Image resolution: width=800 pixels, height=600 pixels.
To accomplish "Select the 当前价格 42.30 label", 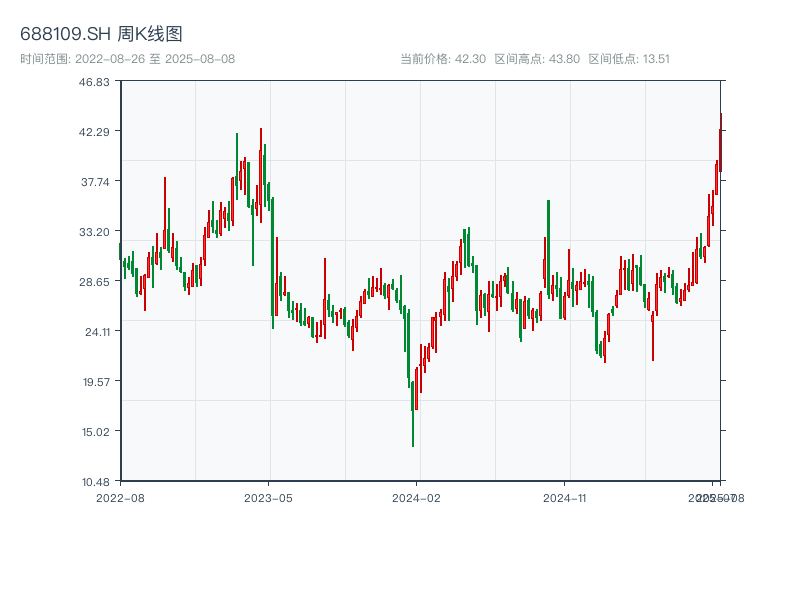I will 443,59.
